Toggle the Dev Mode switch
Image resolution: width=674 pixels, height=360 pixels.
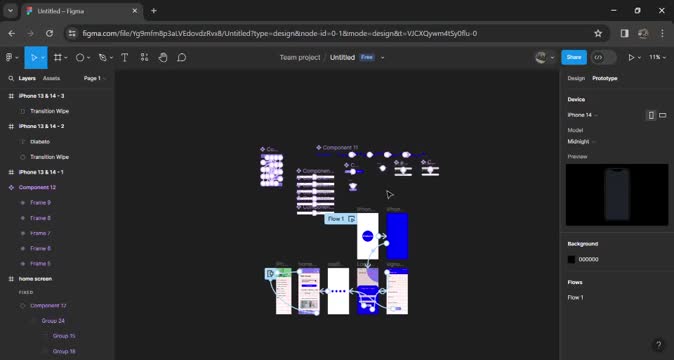tap(603, 58)
